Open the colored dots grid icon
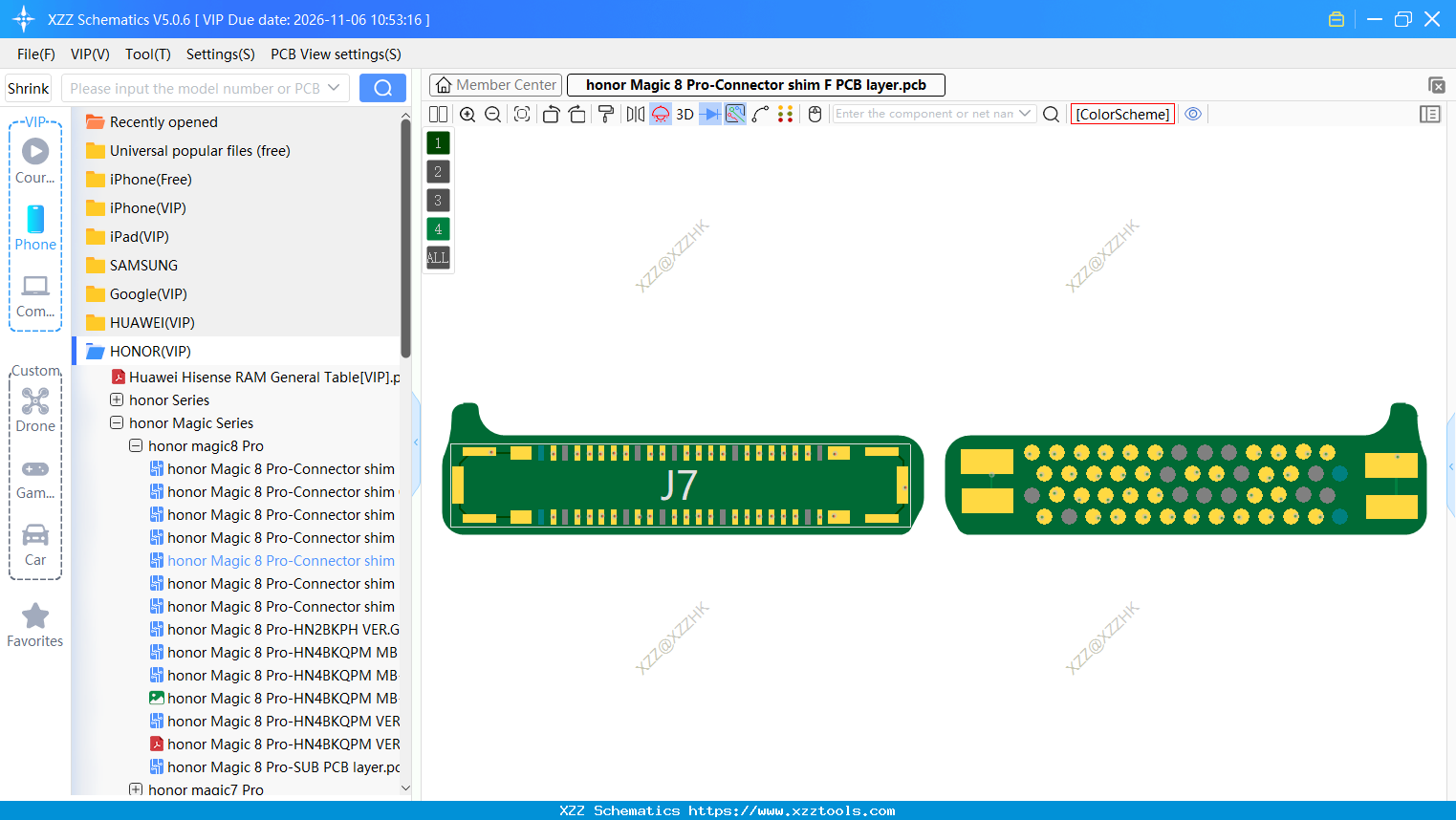This screenshot has width=1456, height=820. click(x=786, y=114)
